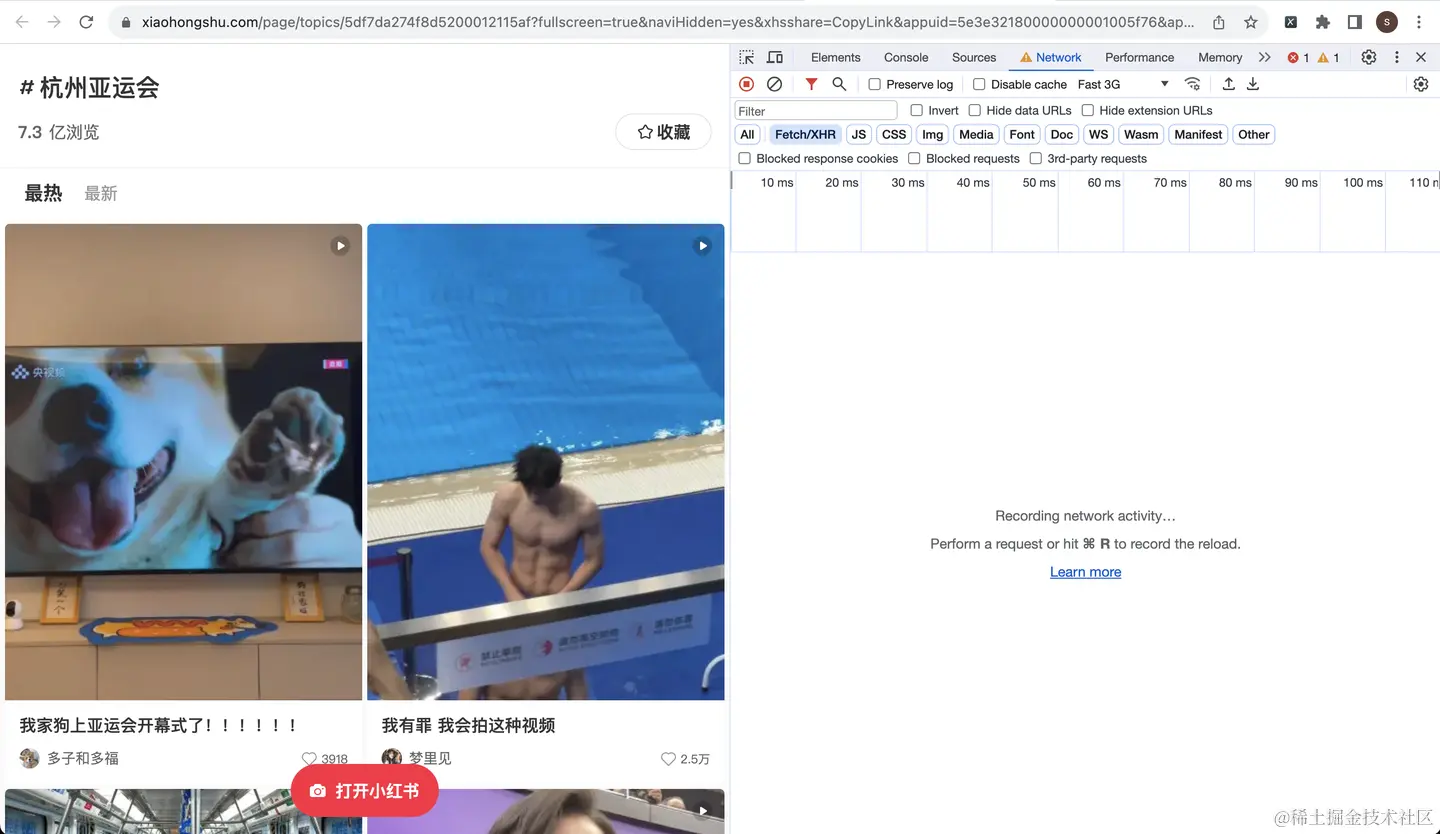Reload the page with refresh icon
The height and width of the screenshot is (834, 1440).
click(x=86, y=22)
